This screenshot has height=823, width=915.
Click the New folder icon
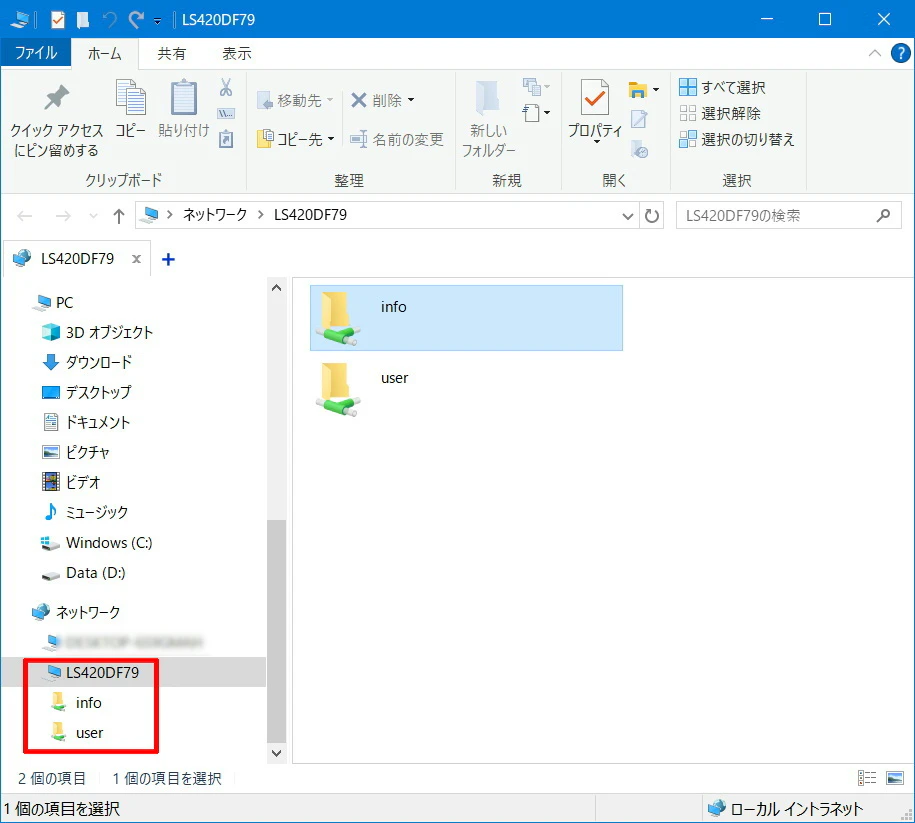pyautogui.click(x=488, y=98)
